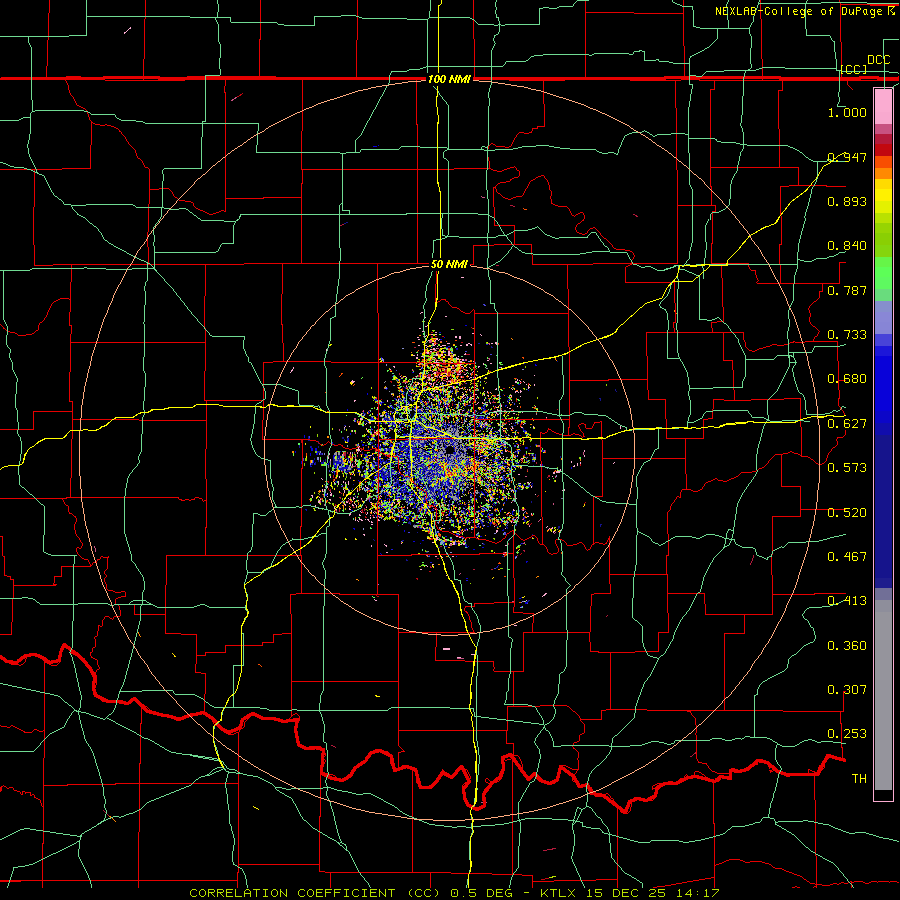Select the 1.000 legend value
Image resolution: width=900 pixels, height=900 pixels.
tap(847, 112)
